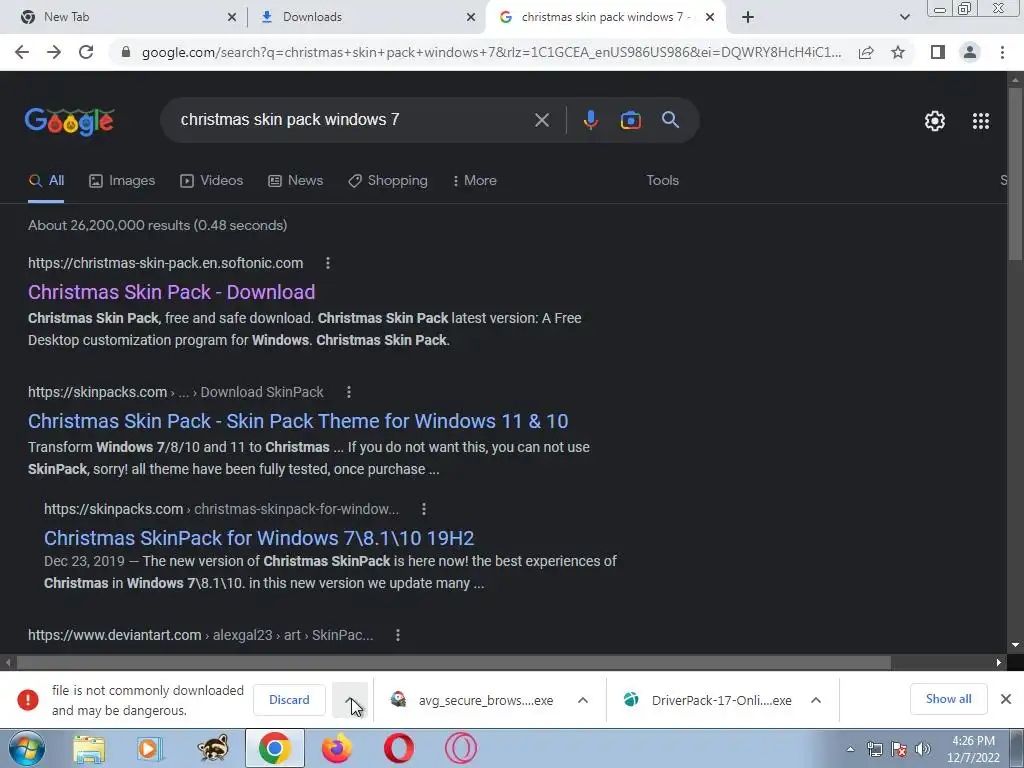Switch to News results
The width and height of the screenshot is (1024, 768).
pyautogui.click(x=295, y=181)
